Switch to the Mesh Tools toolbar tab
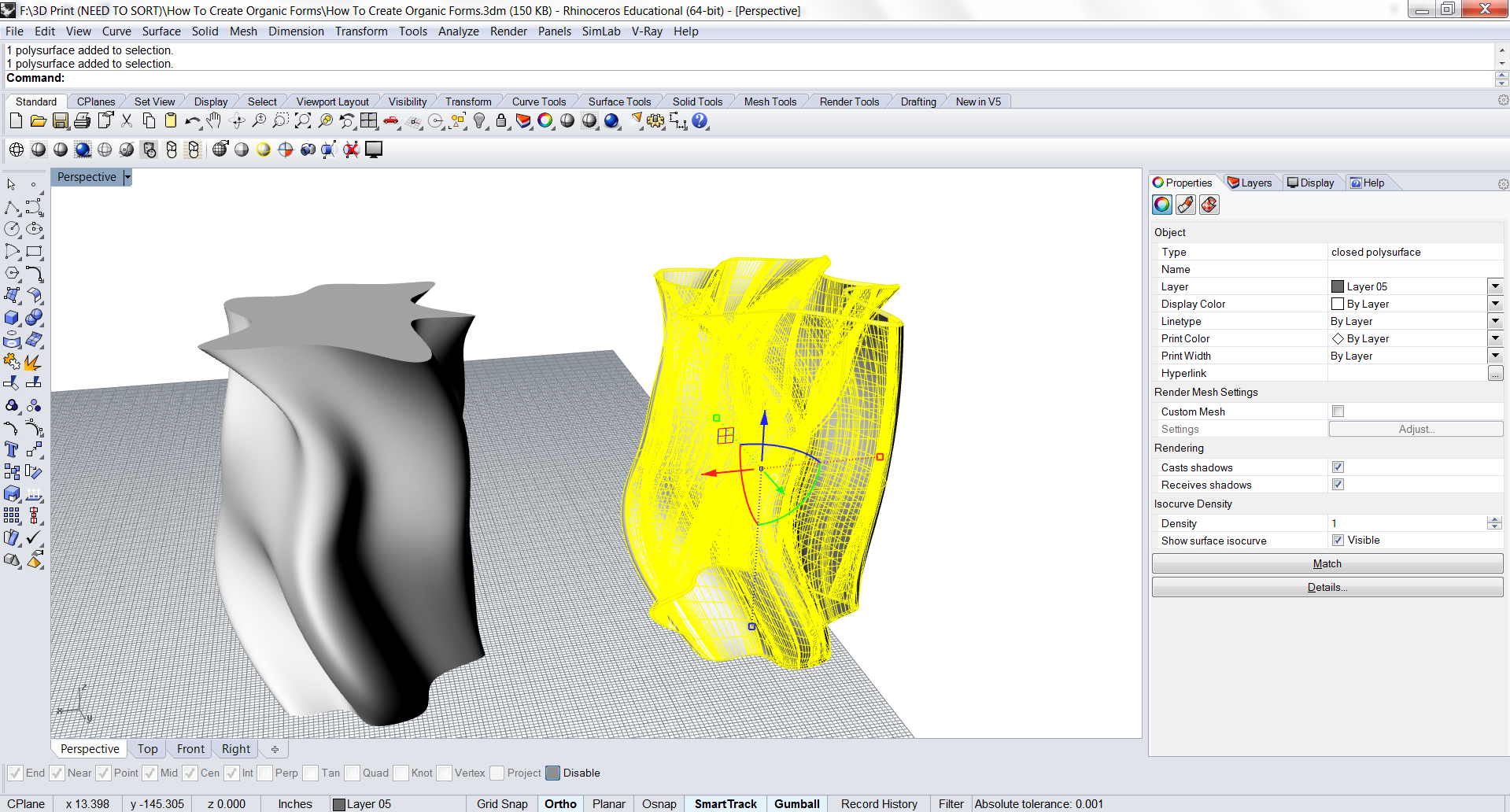The width and height of the screenshot is (1510, 812). pos(770,101)
